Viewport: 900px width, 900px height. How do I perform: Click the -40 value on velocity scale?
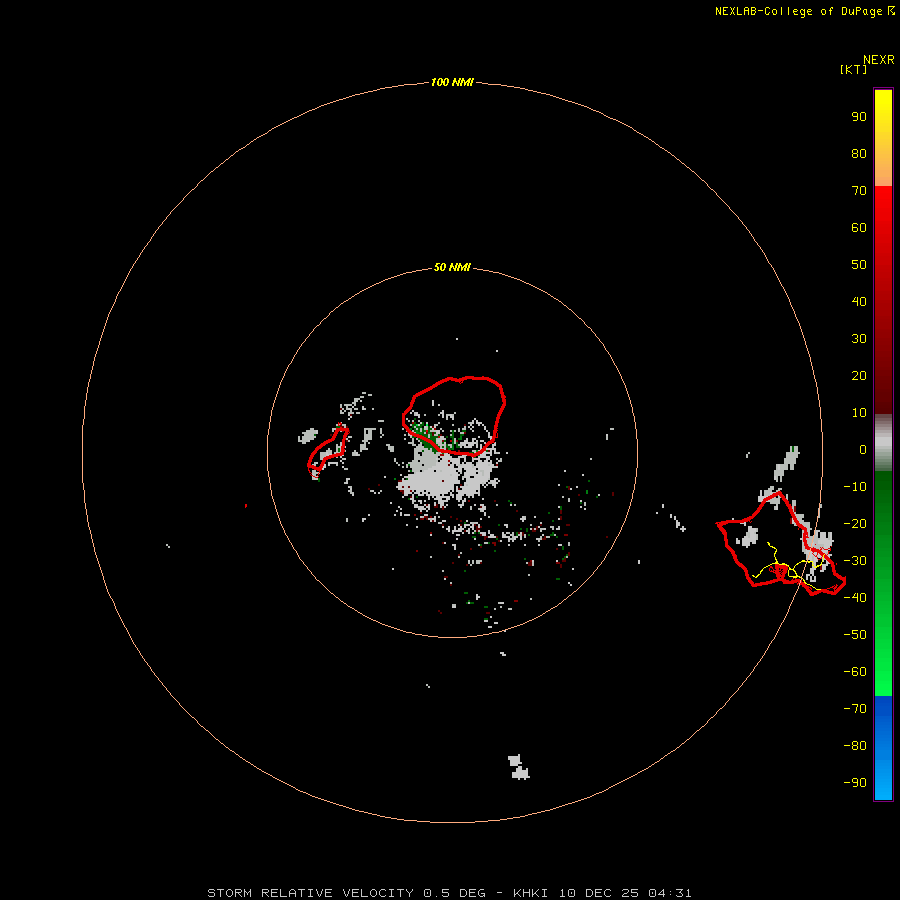point(855,598)
